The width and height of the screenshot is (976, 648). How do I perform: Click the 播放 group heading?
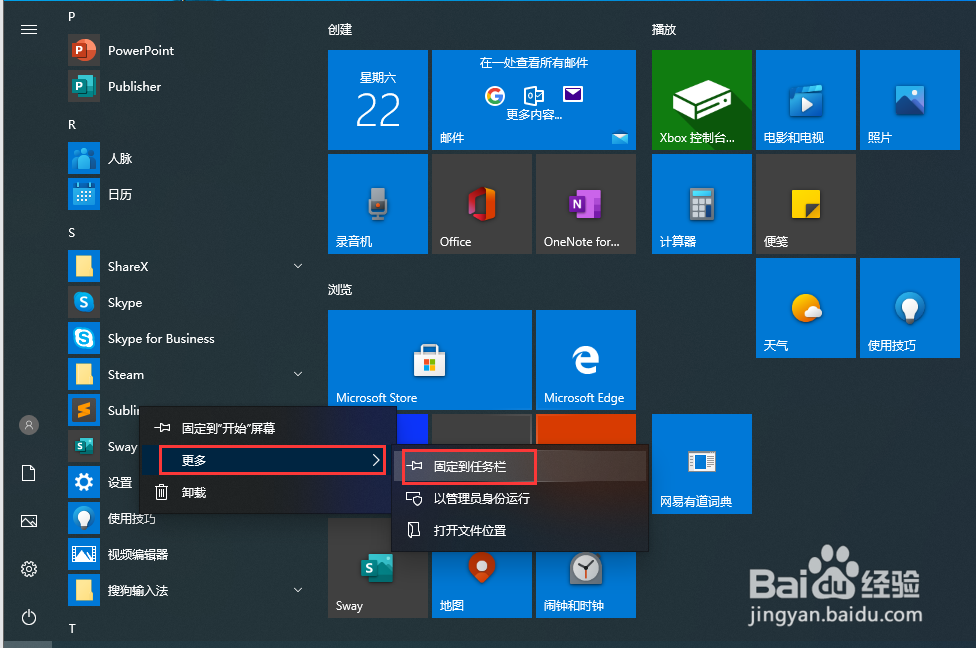[664, 30]
